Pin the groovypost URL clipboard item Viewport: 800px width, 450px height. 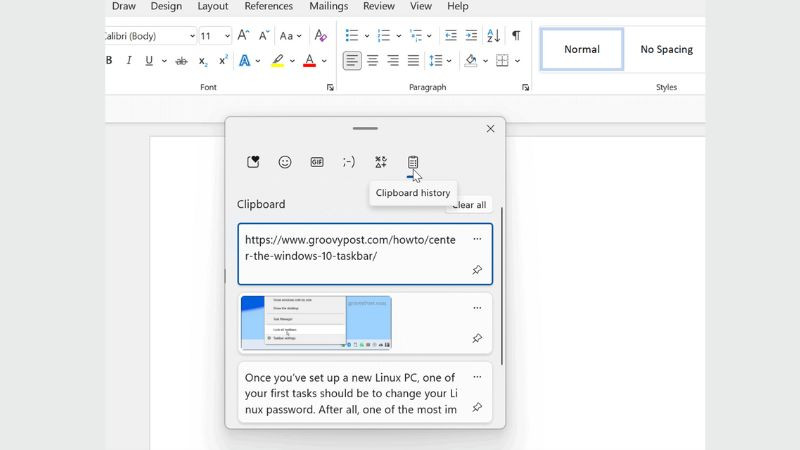477,270
